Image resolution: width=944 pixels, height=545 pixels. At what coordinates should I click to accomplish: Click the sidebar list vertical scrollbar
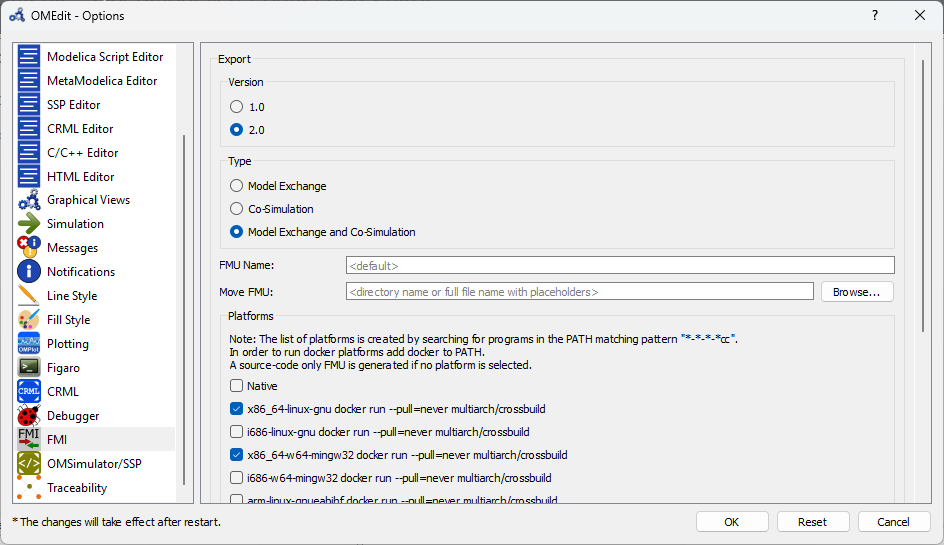[184, 310]
